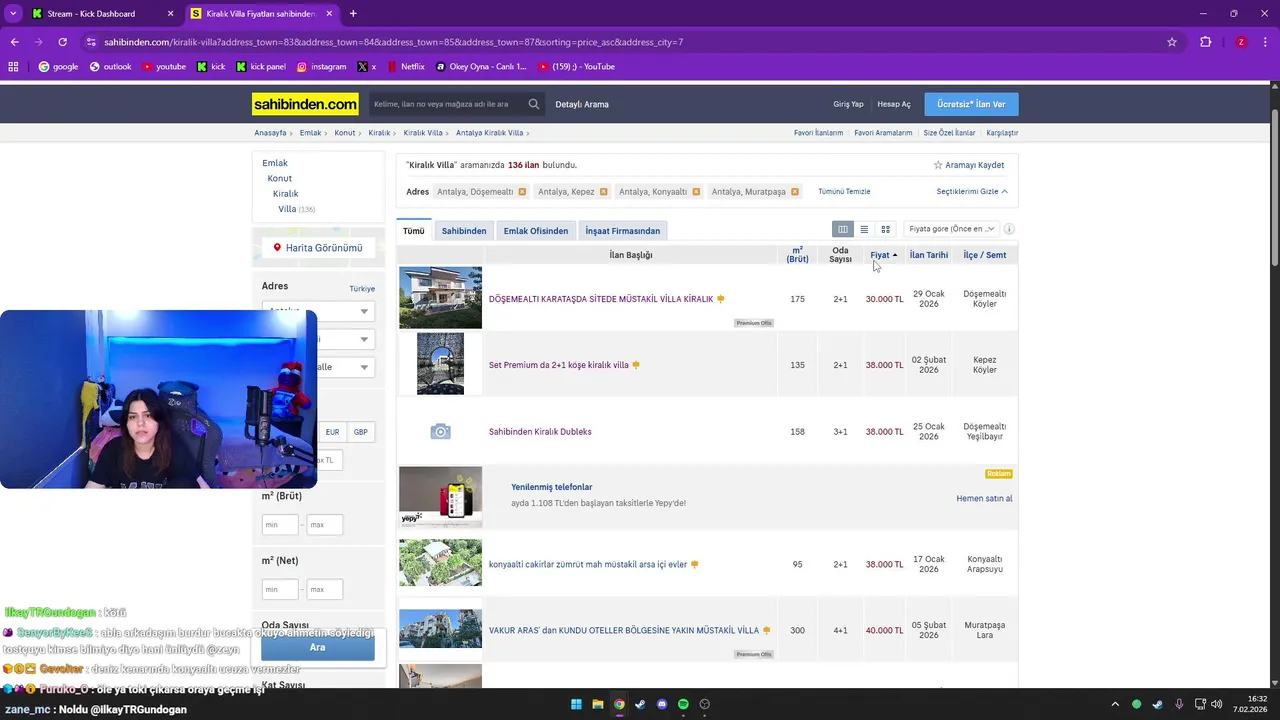
Task: Sort listings by the Fiyat column
Action: (883, 255)
